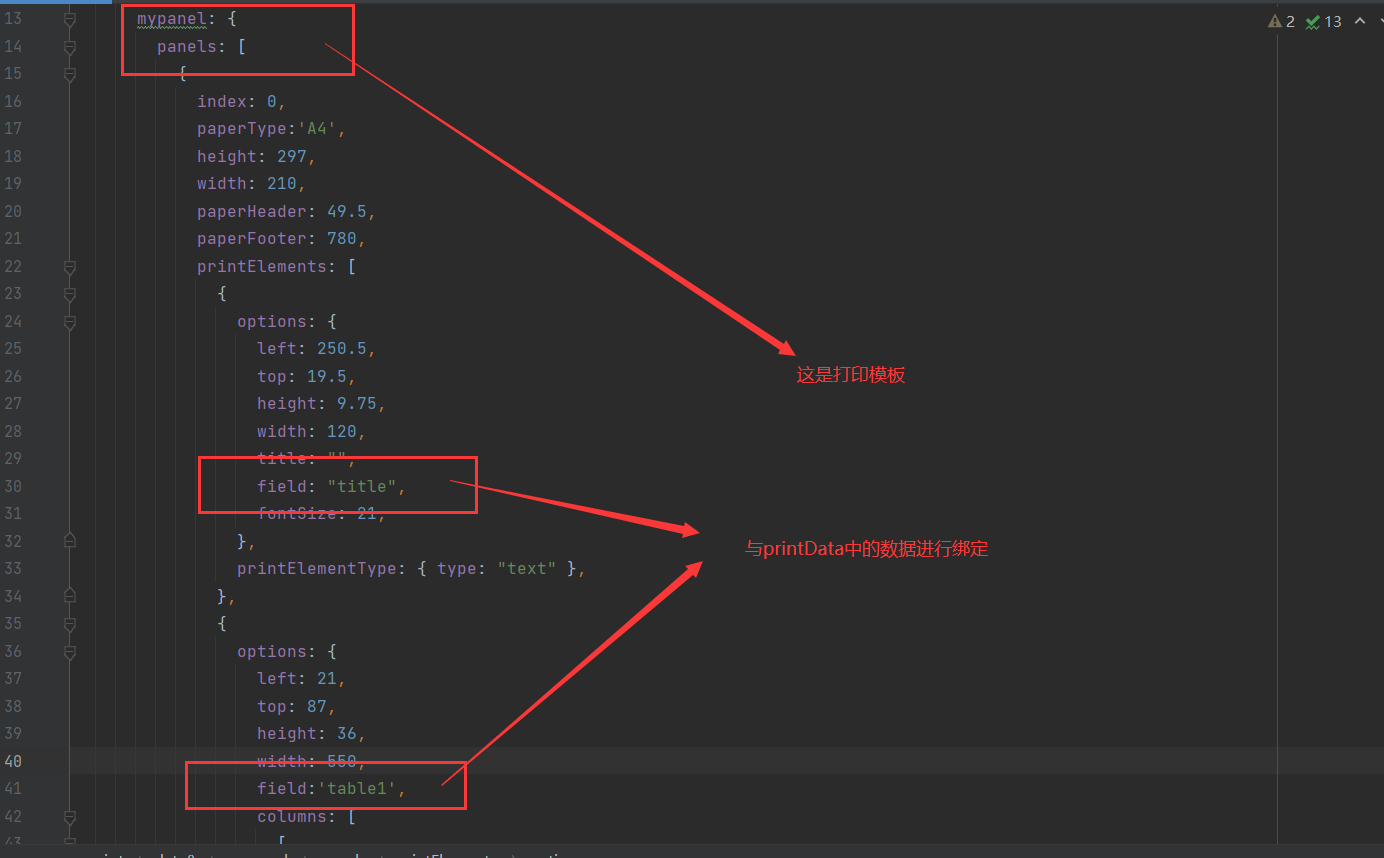This screenshot has width=1384, height=858.
Task: Click the 'options: {' text on line 24
Action: (287, 321)
